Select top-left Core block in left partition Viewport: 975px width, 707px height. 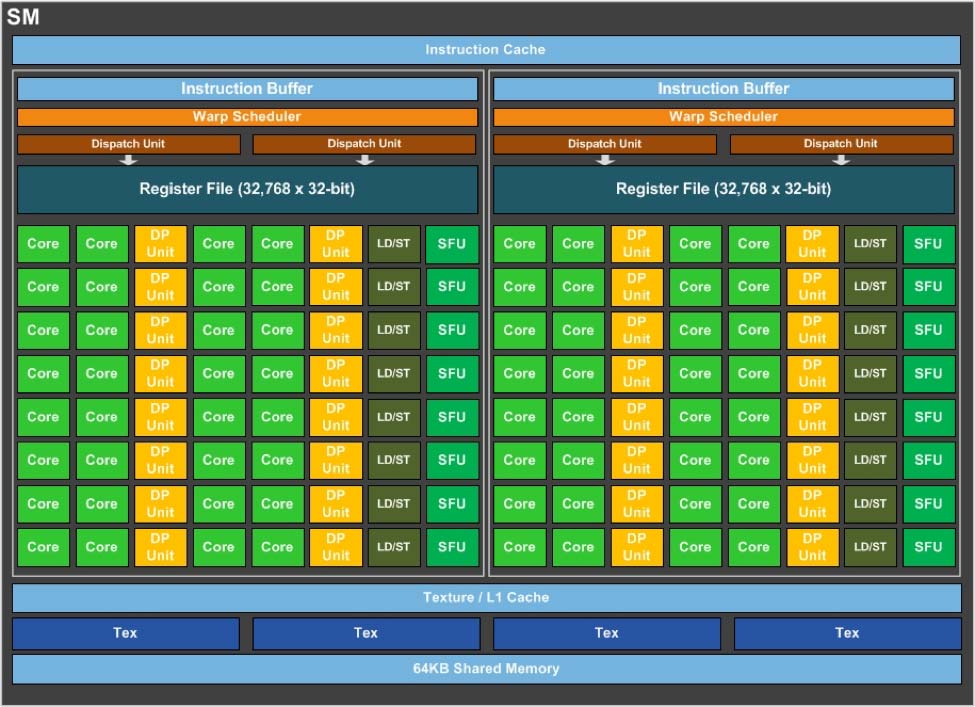43,244
